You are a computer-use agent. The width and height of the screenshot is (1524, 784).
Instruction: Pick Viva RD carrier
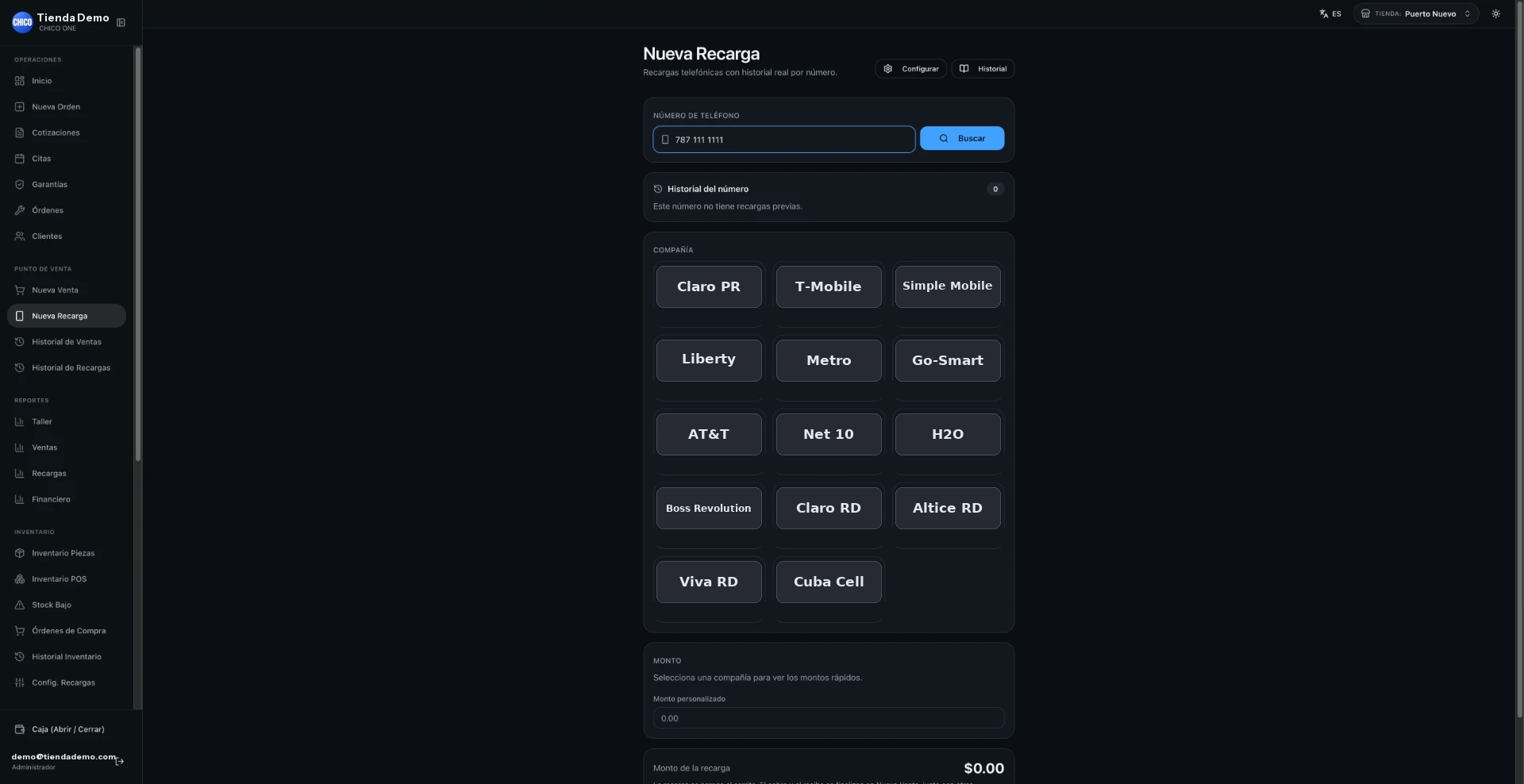[709, 582]
